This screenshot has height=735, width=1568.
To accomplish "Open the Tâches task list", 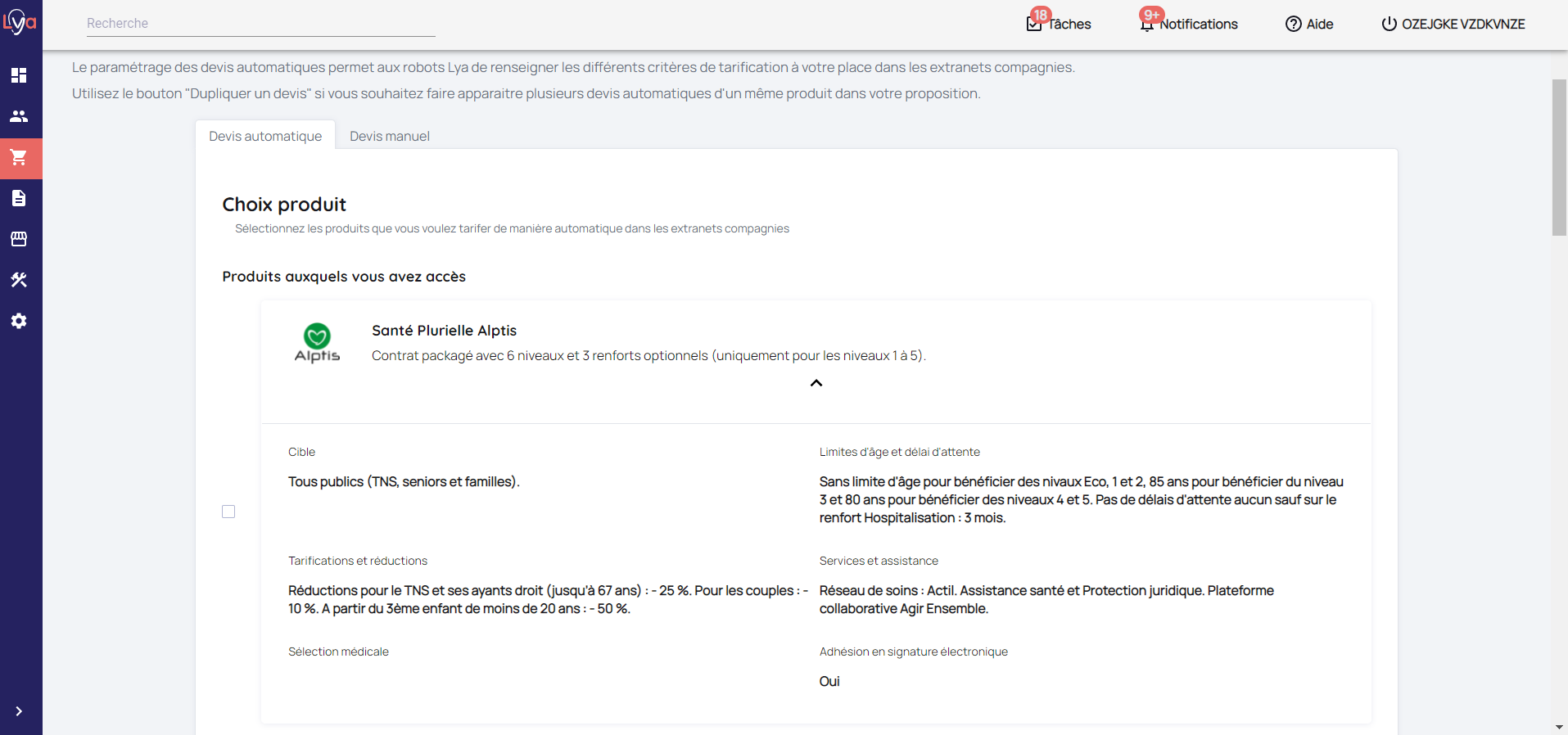I will (x=1059, y=24).
